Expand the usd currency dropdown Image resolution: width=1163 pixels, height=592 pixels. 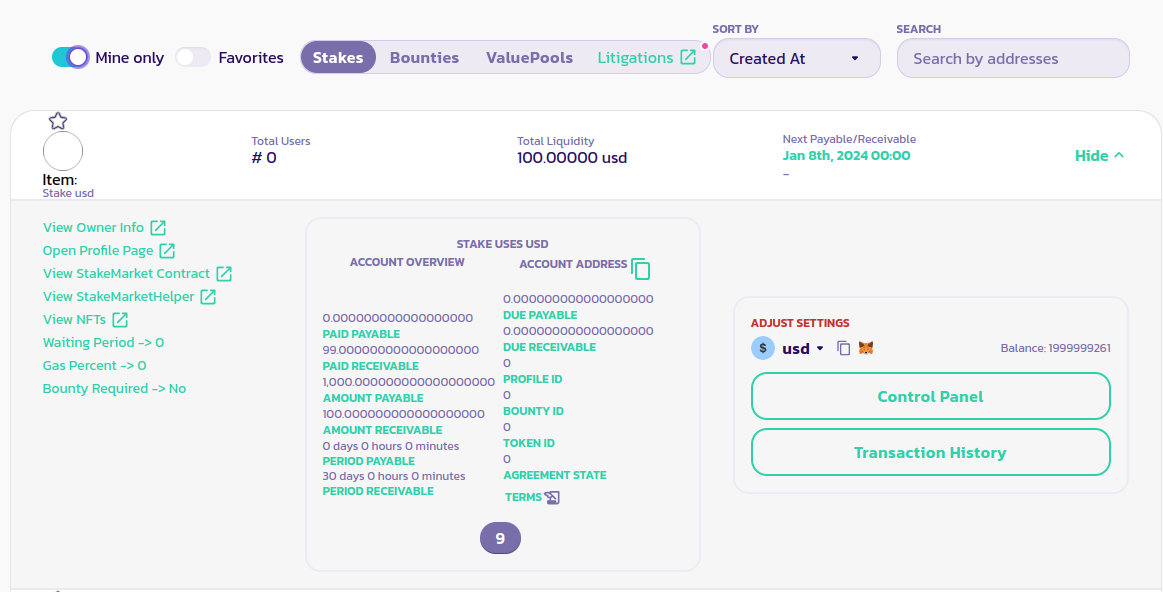(x=819, y=348)
